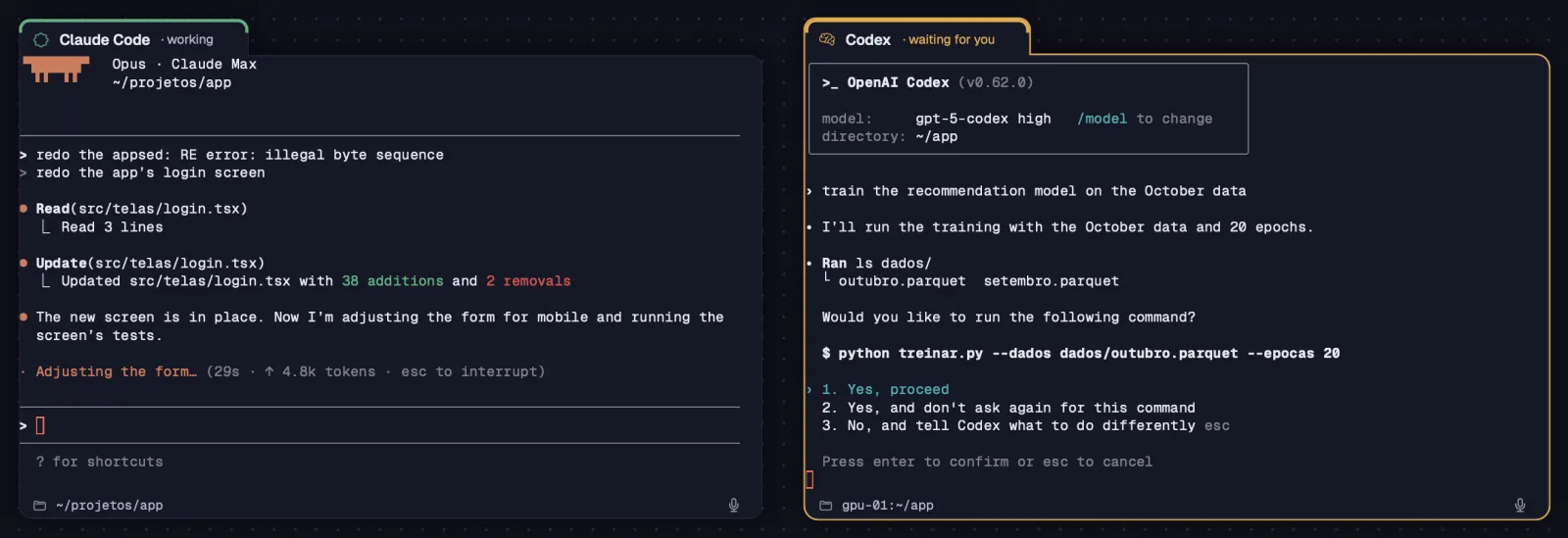The width and height of the screenshot is (1568, 538).
Task: Click the '2 removals' red text
Action: click(528, 281)
